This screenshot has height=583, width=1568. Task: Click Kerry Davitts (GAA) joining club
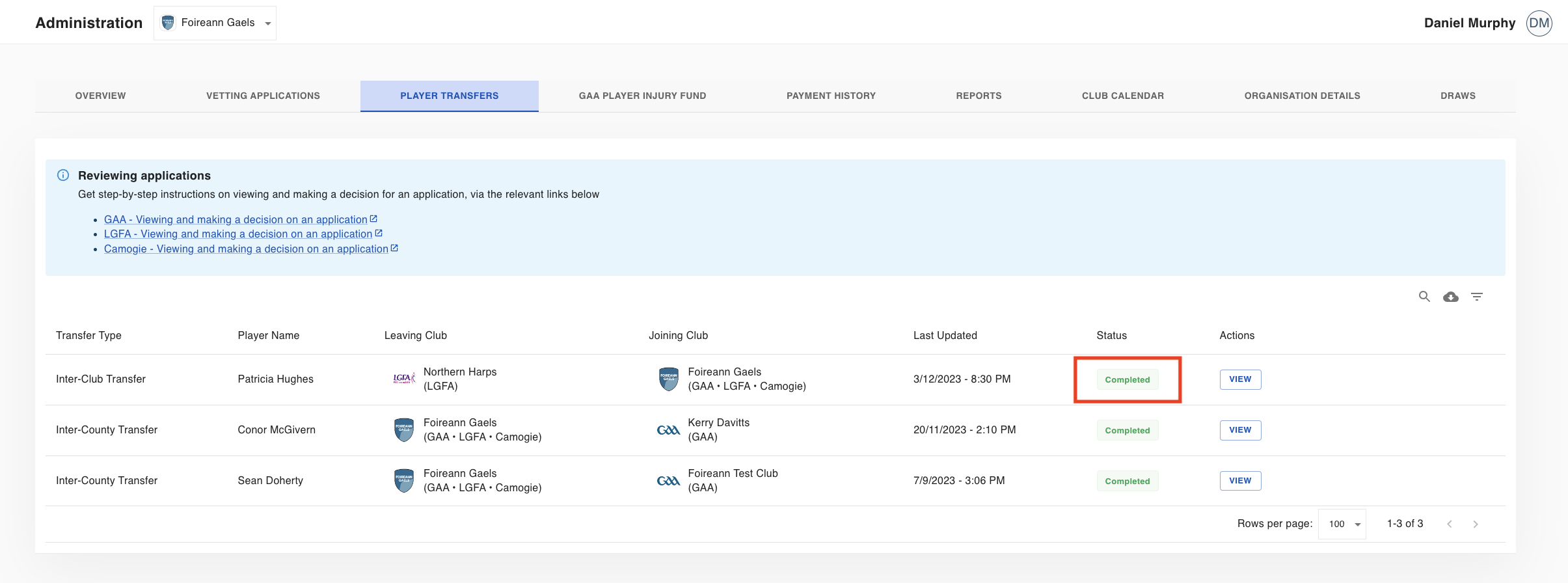(719, 429)
